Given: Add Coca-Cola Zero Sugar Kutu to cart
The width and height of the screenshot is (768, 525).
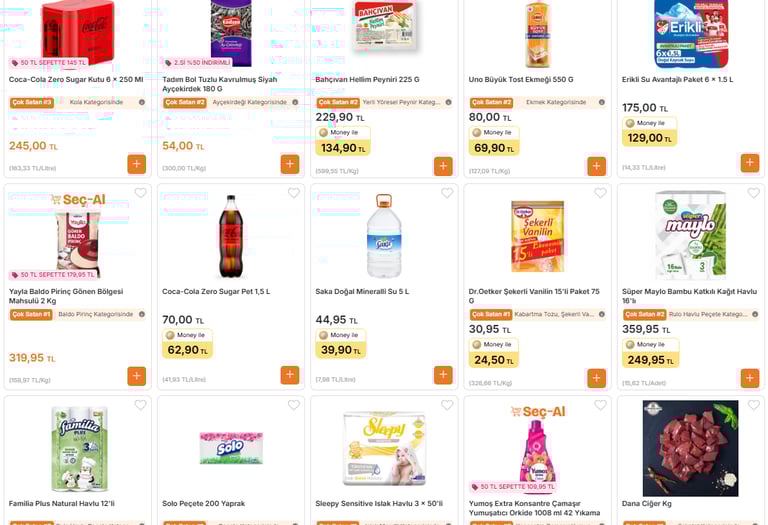Looking at the screenshot, I should point(137,164).
